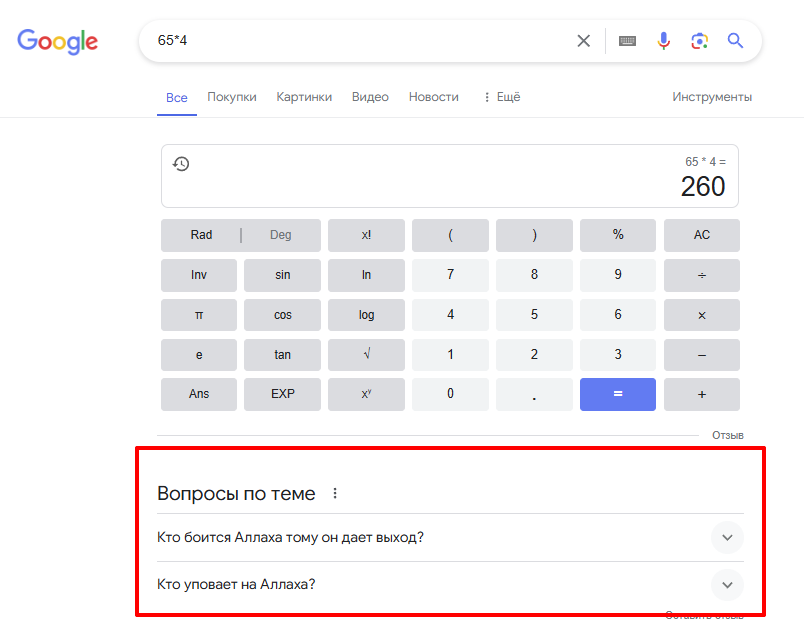The image size is (804, 644).
Task: Open options menu beside Вопросы по теме
Action: [x=335, y=493]
